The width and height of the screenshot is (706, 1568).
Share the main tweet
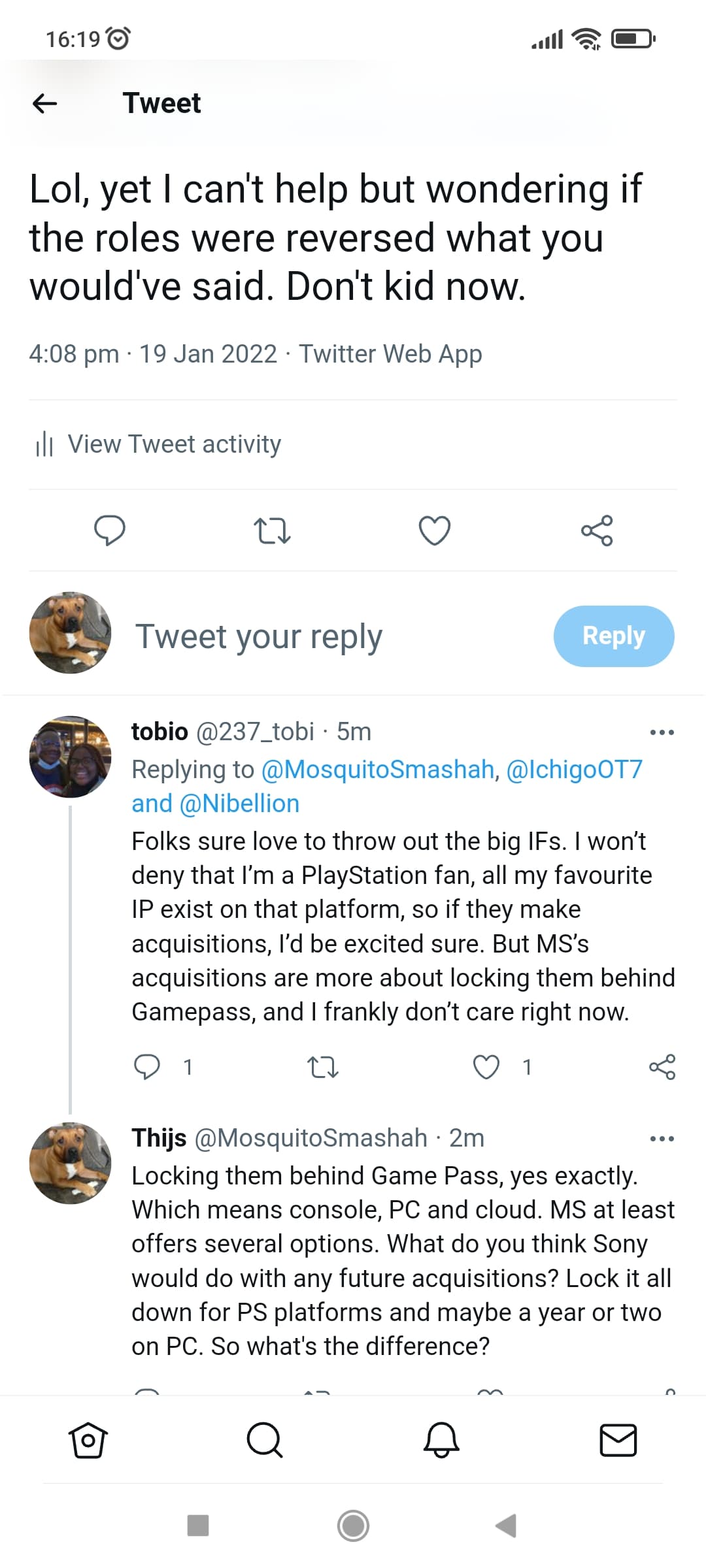pos(597,530)
